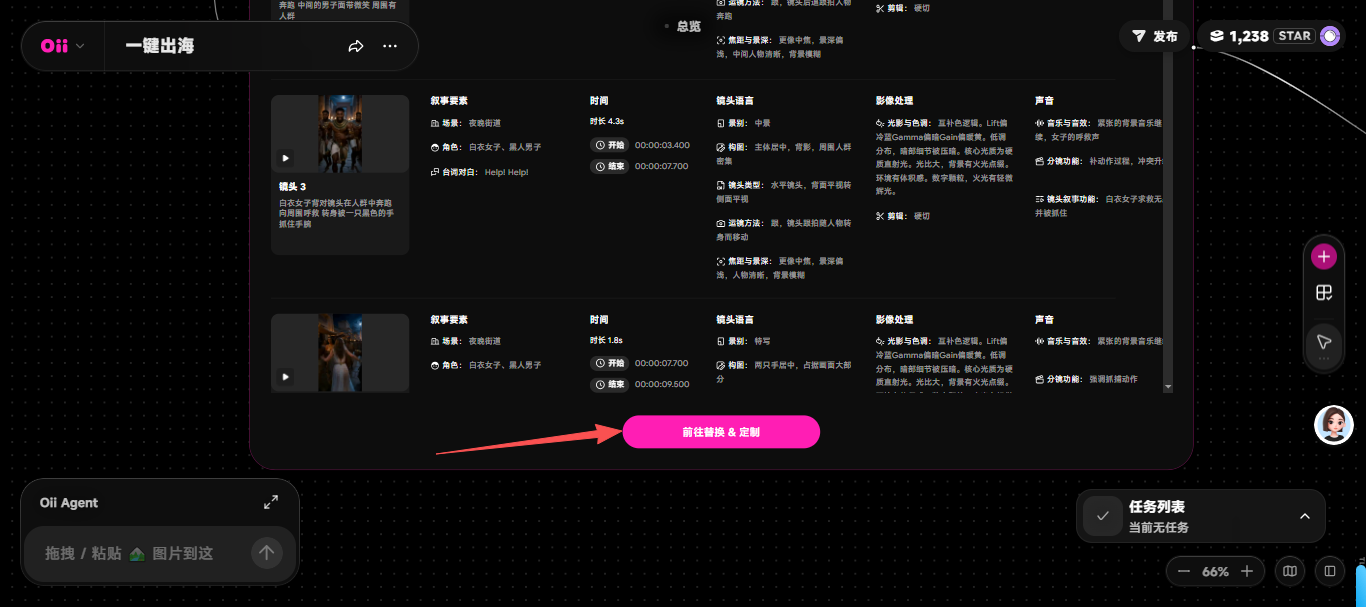Click 景别: 特写 in fourth shot row
Screen dimensions: 1366x607
[743, 341]
